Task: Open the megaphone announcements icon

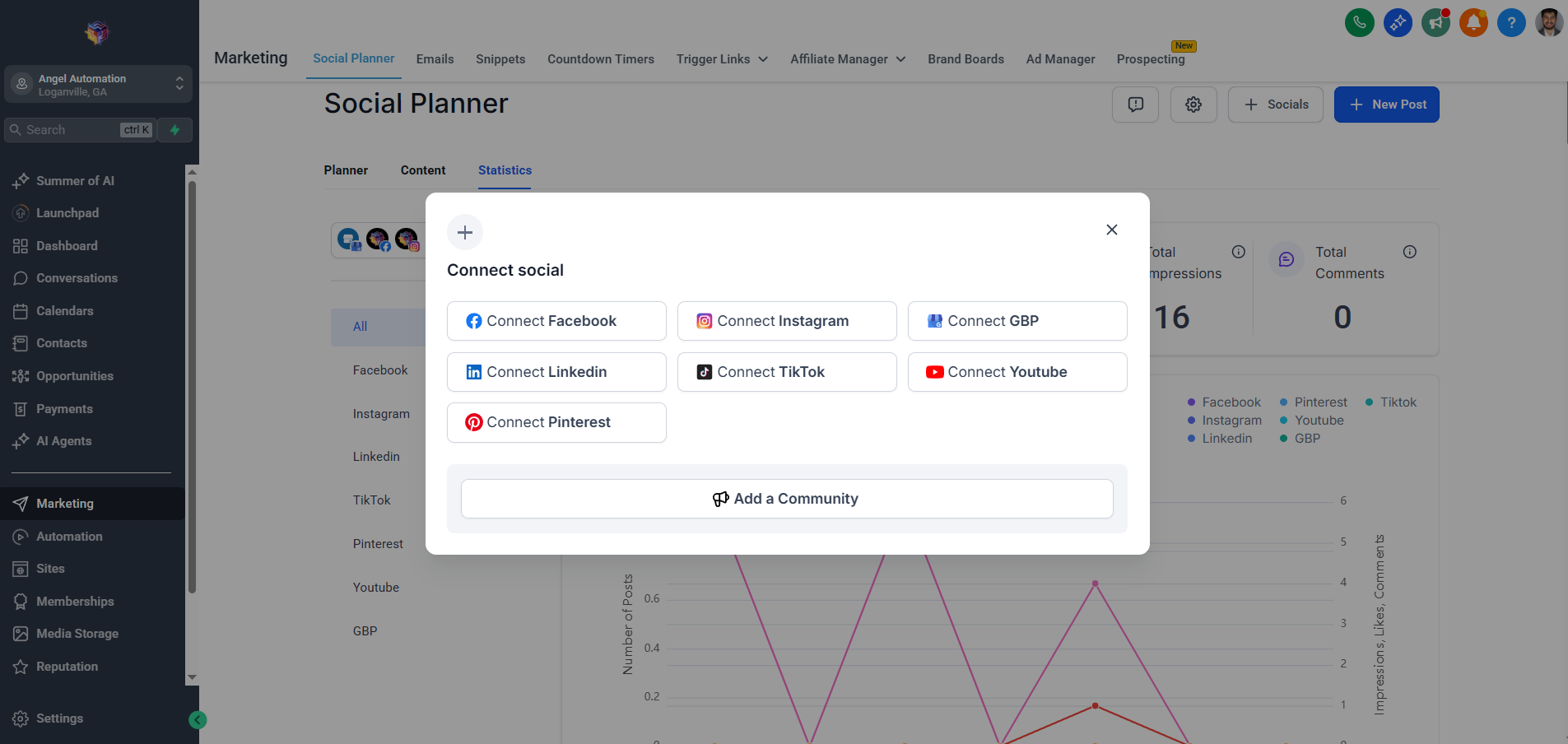Action: coord(1435,22)
